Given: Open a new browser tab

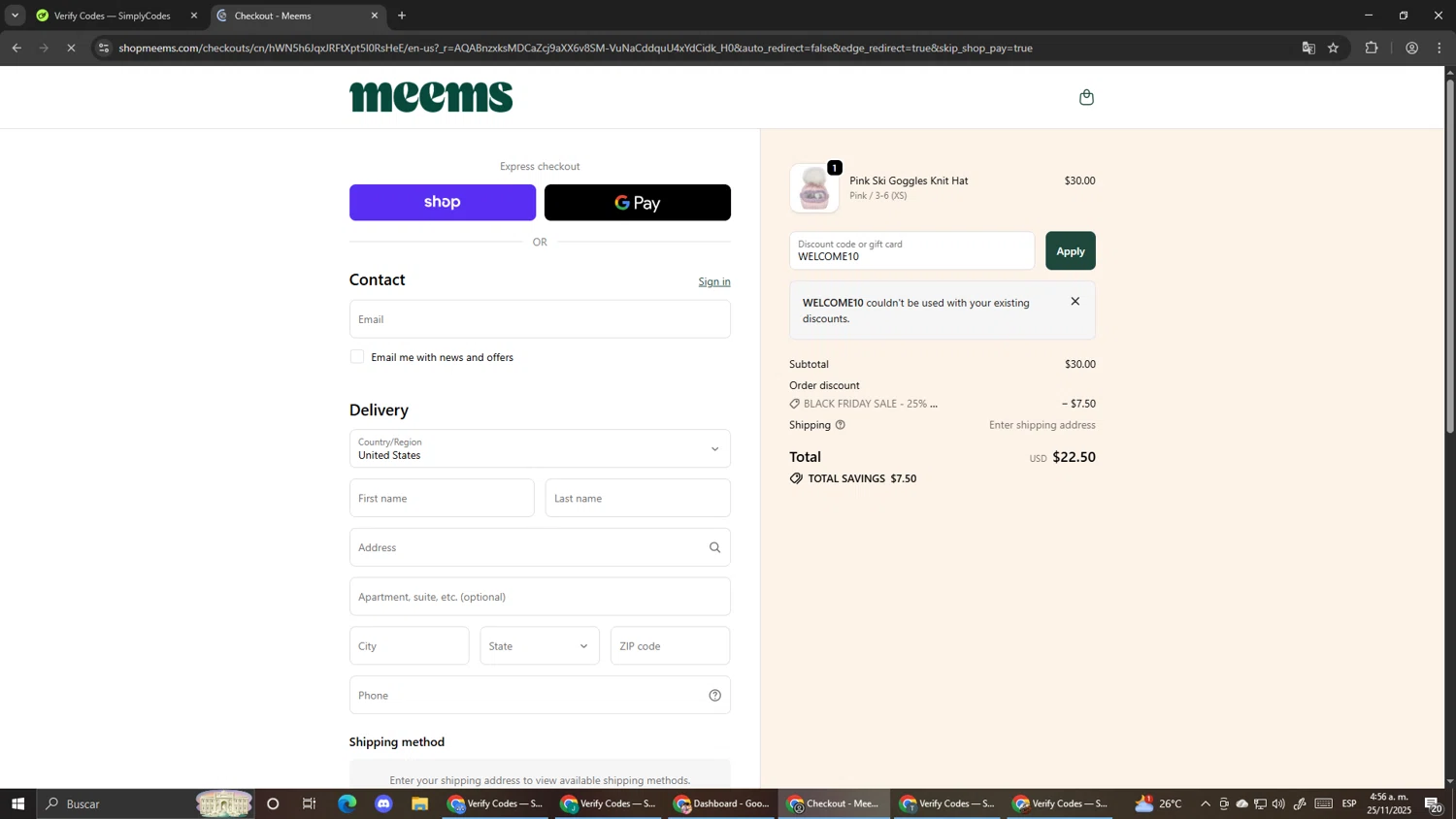Looking at the screenshot, I should click(402, 16).
